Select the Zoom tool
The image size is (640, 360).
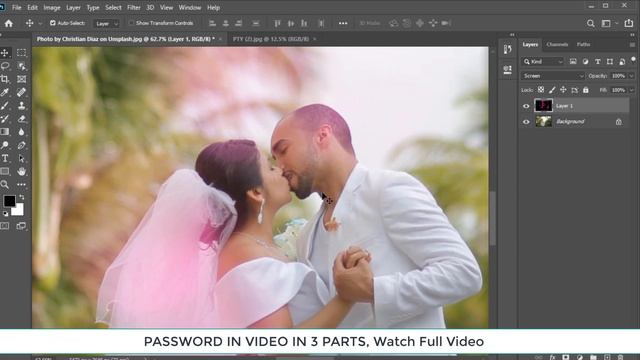5,184
